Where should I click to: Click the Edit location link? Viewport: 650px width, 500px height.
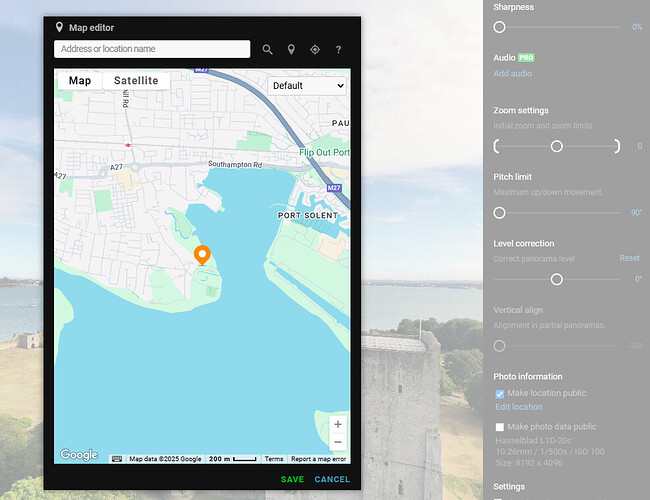(519, 407)
